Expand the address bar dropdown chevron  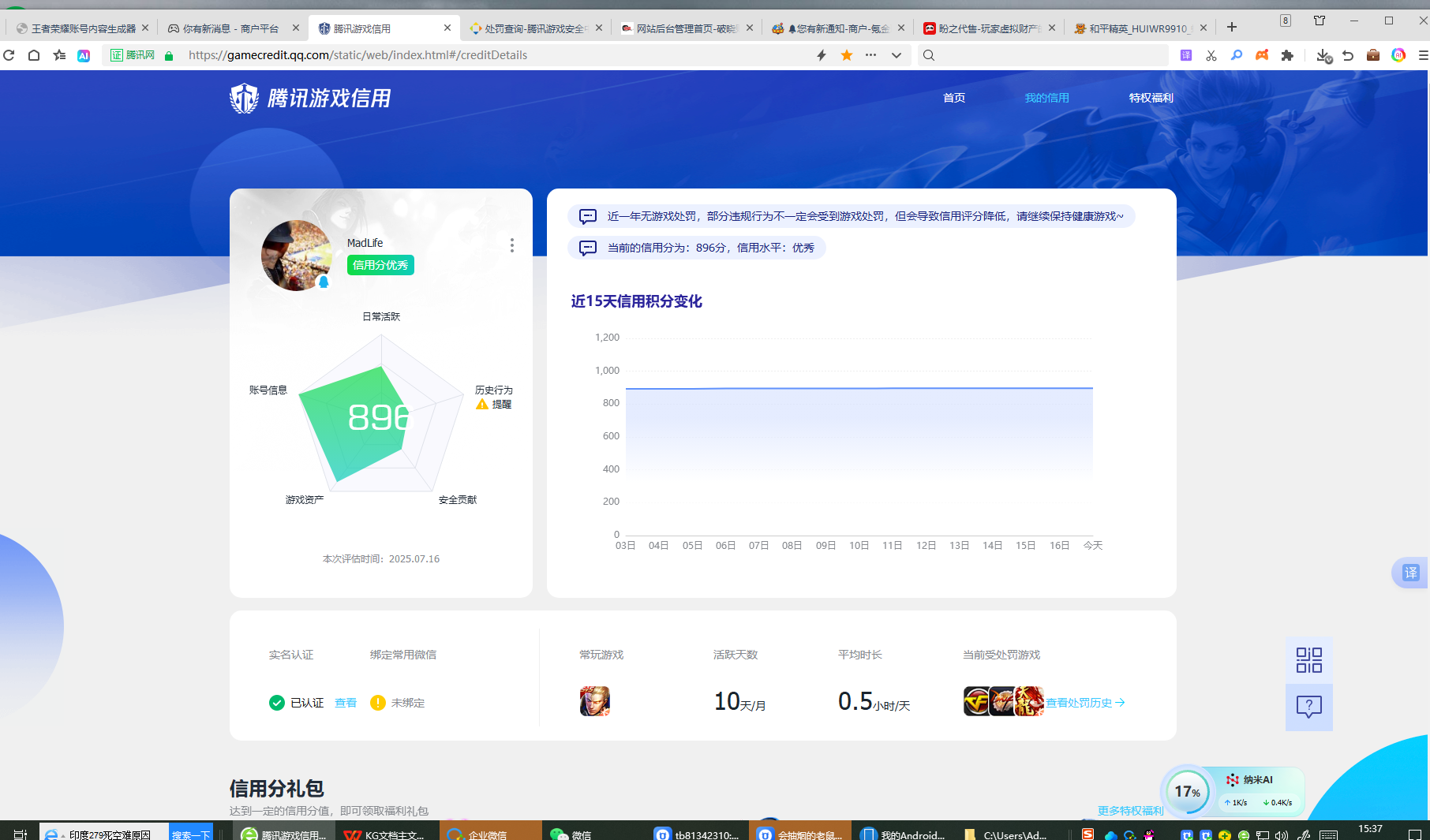(x=896, y=55)
